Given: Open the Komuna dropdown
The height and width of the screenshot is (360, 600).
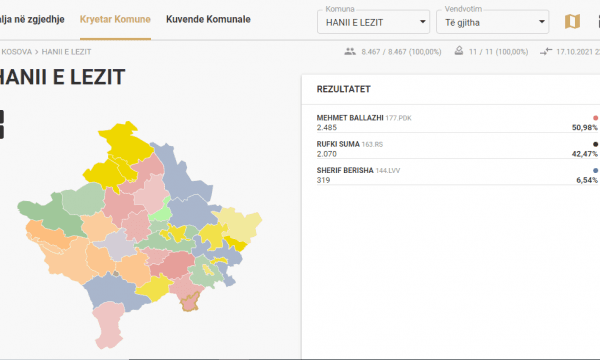Looking at the screenshot, I should (373, 22).
